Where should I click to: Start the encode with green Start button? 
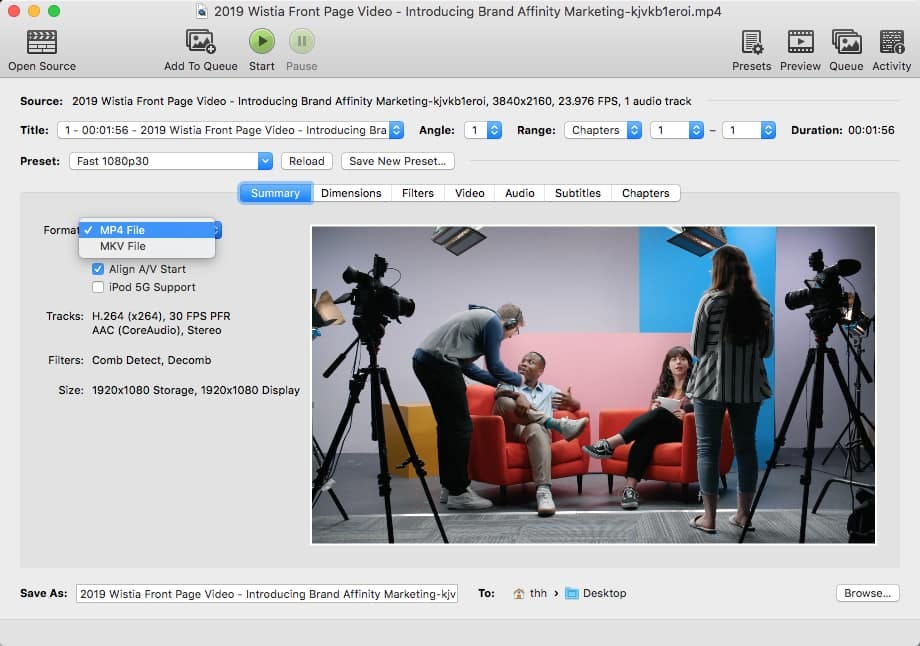coord(262,41)
